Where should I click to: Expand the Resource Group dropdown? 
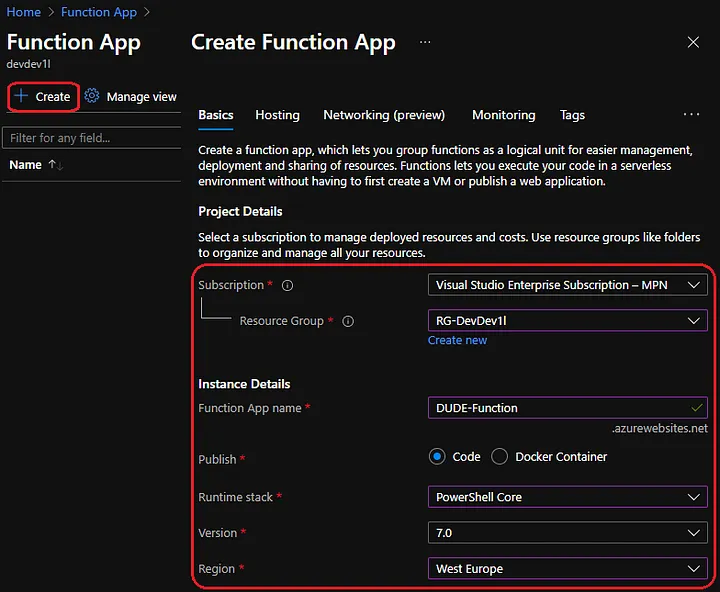point(567,321)
